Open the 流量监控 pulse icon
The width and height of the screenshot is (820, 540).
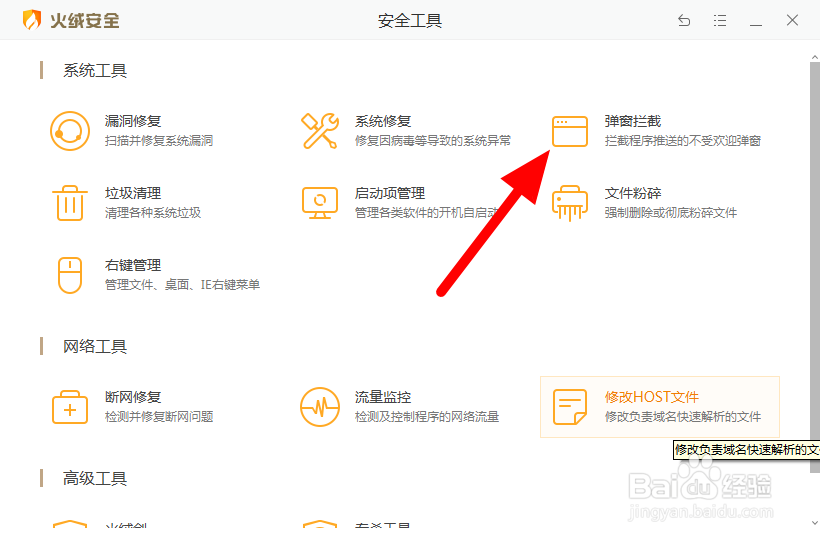320,407
